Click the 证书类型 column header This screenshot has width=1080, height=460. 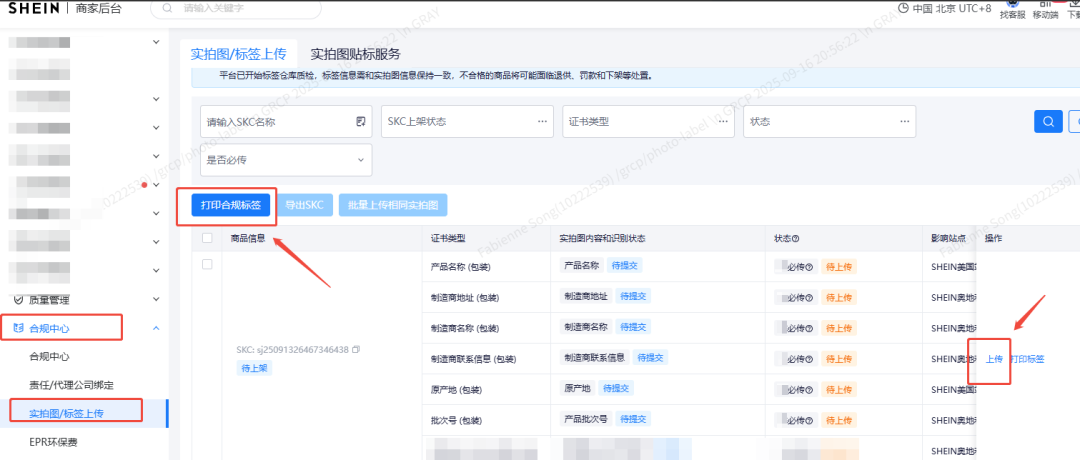(x=448, y=238)
